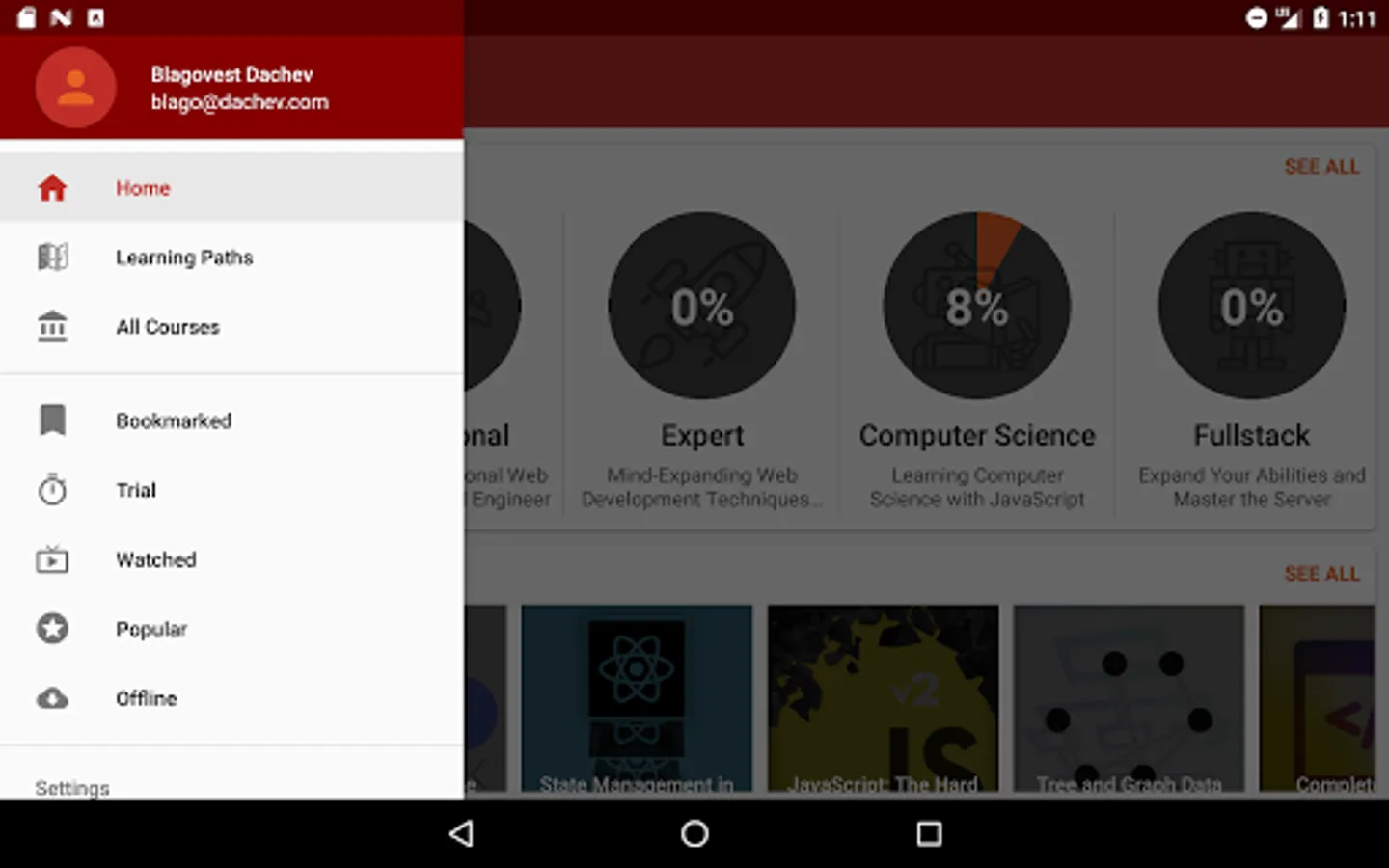This screenshot has height=868, width=1389.
Task: Tap the user avatar icon
Action: point(75,88)
